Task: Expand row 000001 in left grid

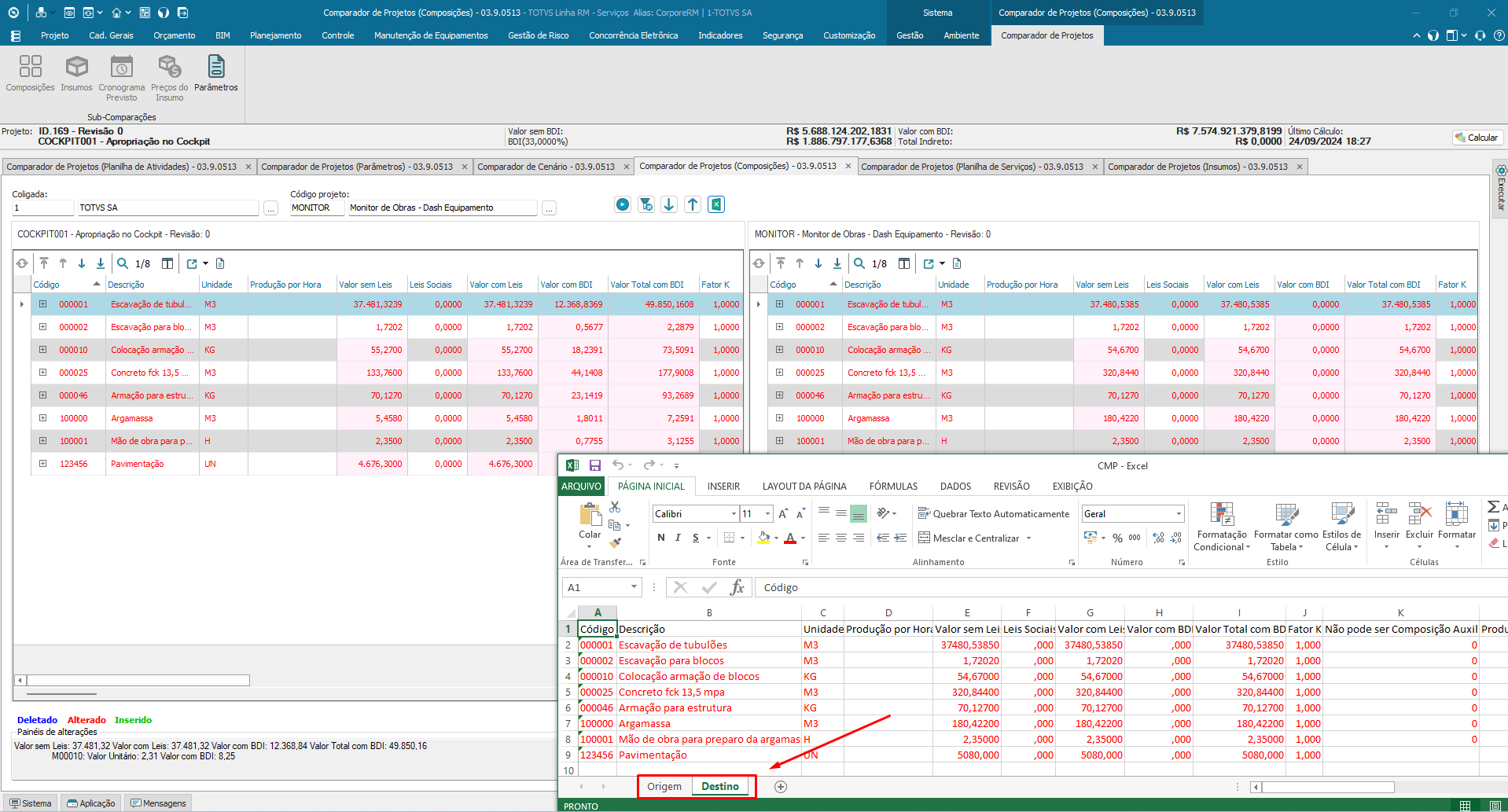Action: coord(43,304)
